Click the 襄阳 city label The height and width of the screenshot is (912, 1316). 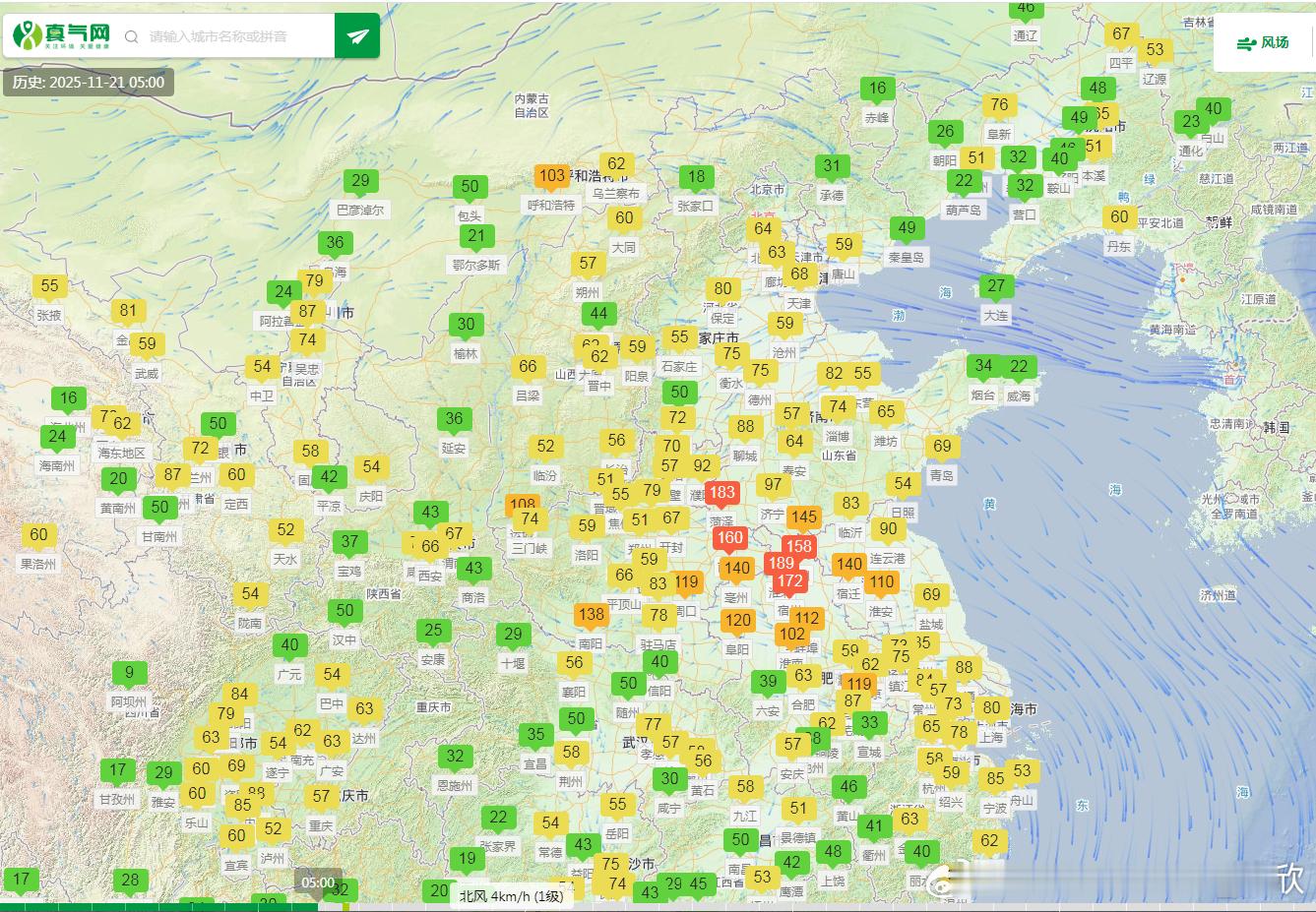click(574, 693)
